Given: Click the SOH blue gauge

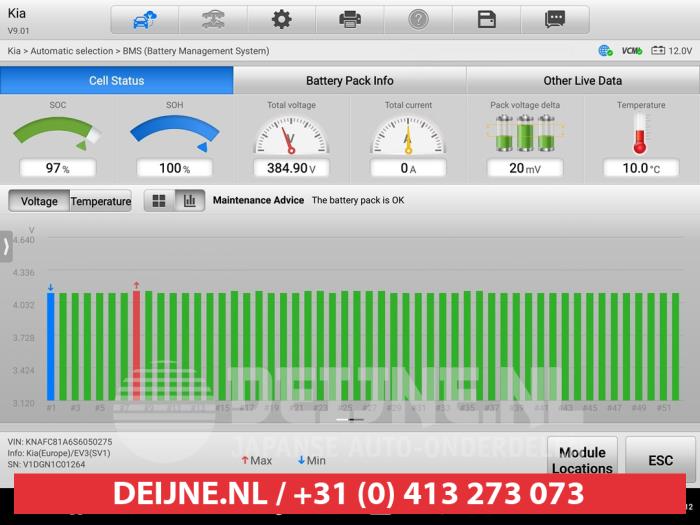Looking at the screenshot, I should coord(175,133).
